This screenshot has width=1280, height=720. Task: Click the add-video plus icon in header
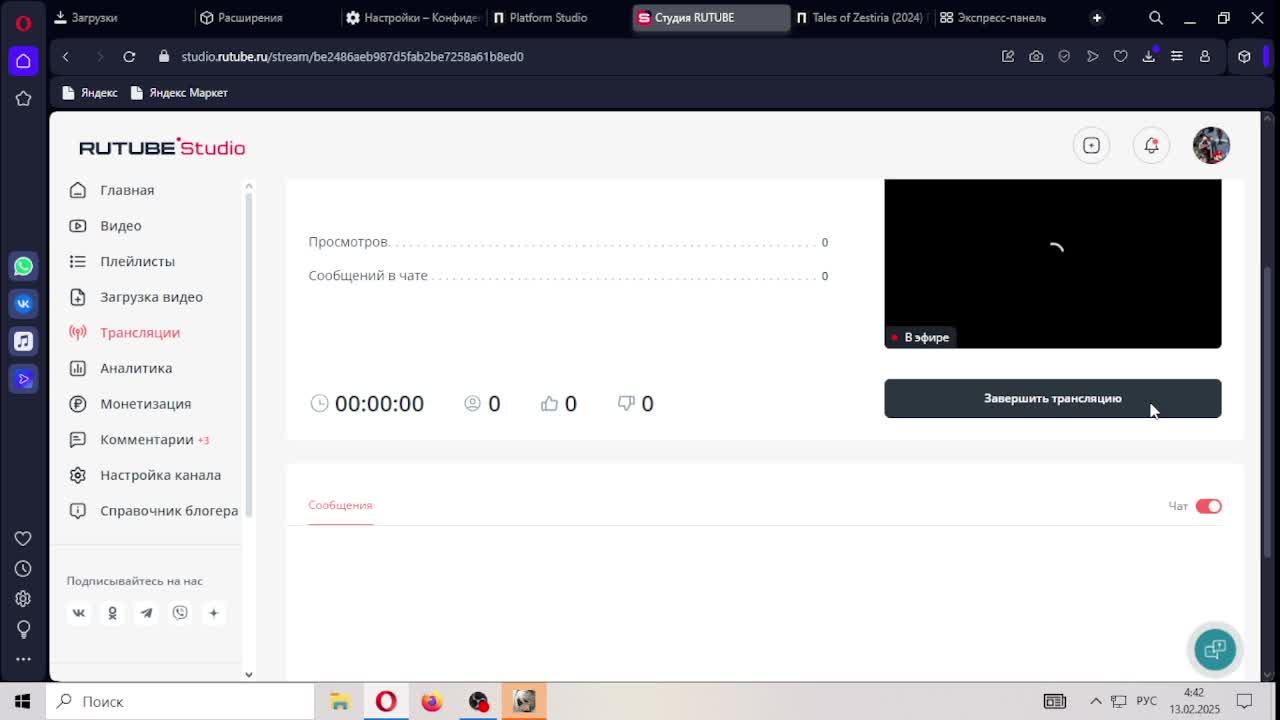tap(1091, 146)
